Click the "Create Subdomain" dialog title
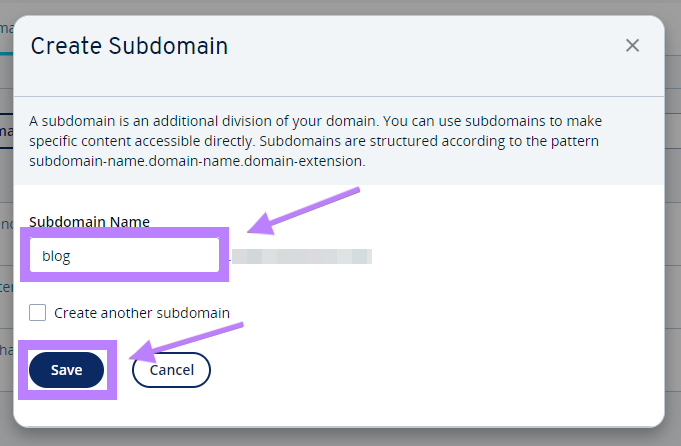Viewport: 681px width, 446px height. click(129, 45)
